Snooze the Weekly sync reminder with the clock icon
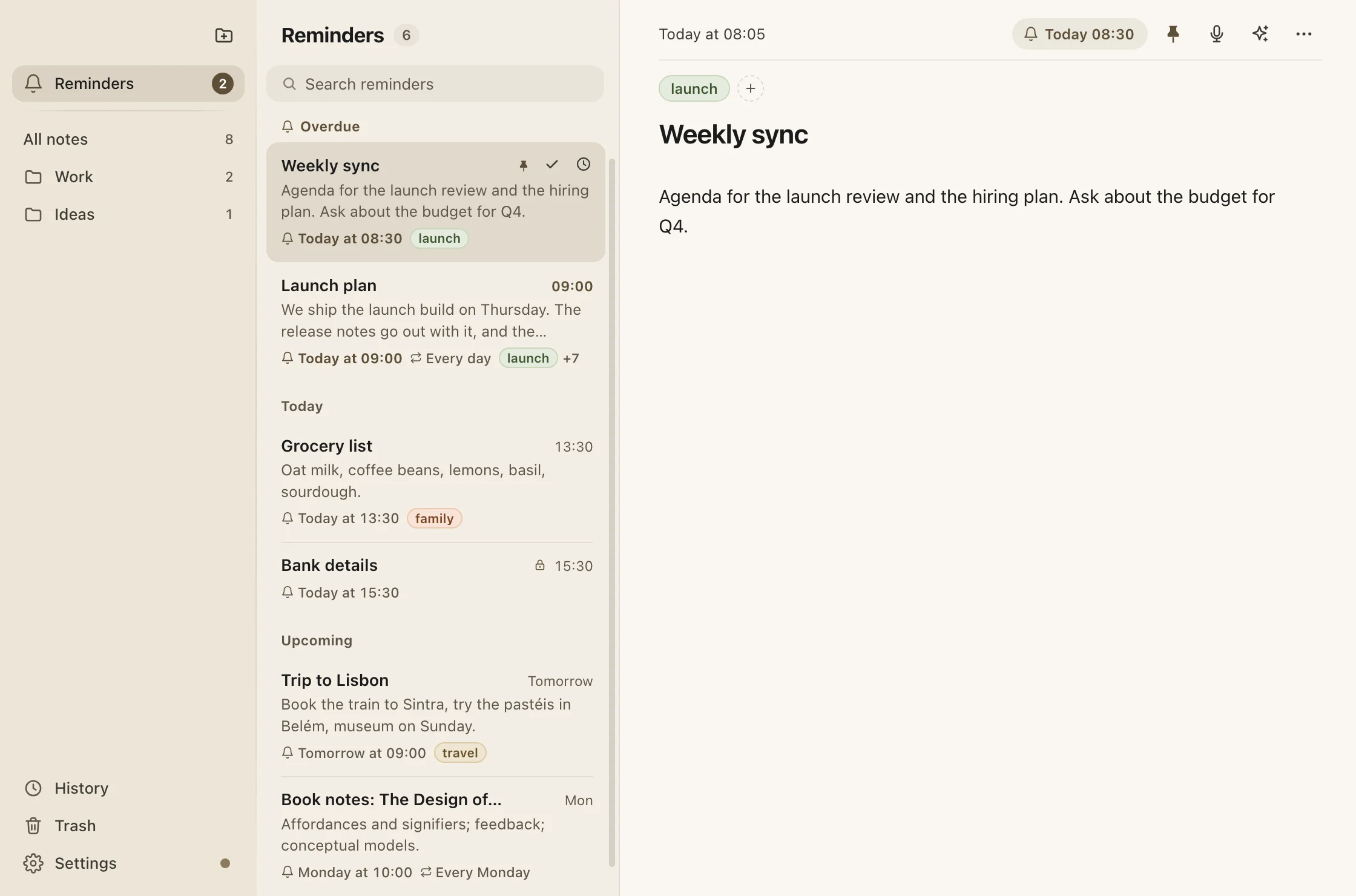 tap(584, 165)
